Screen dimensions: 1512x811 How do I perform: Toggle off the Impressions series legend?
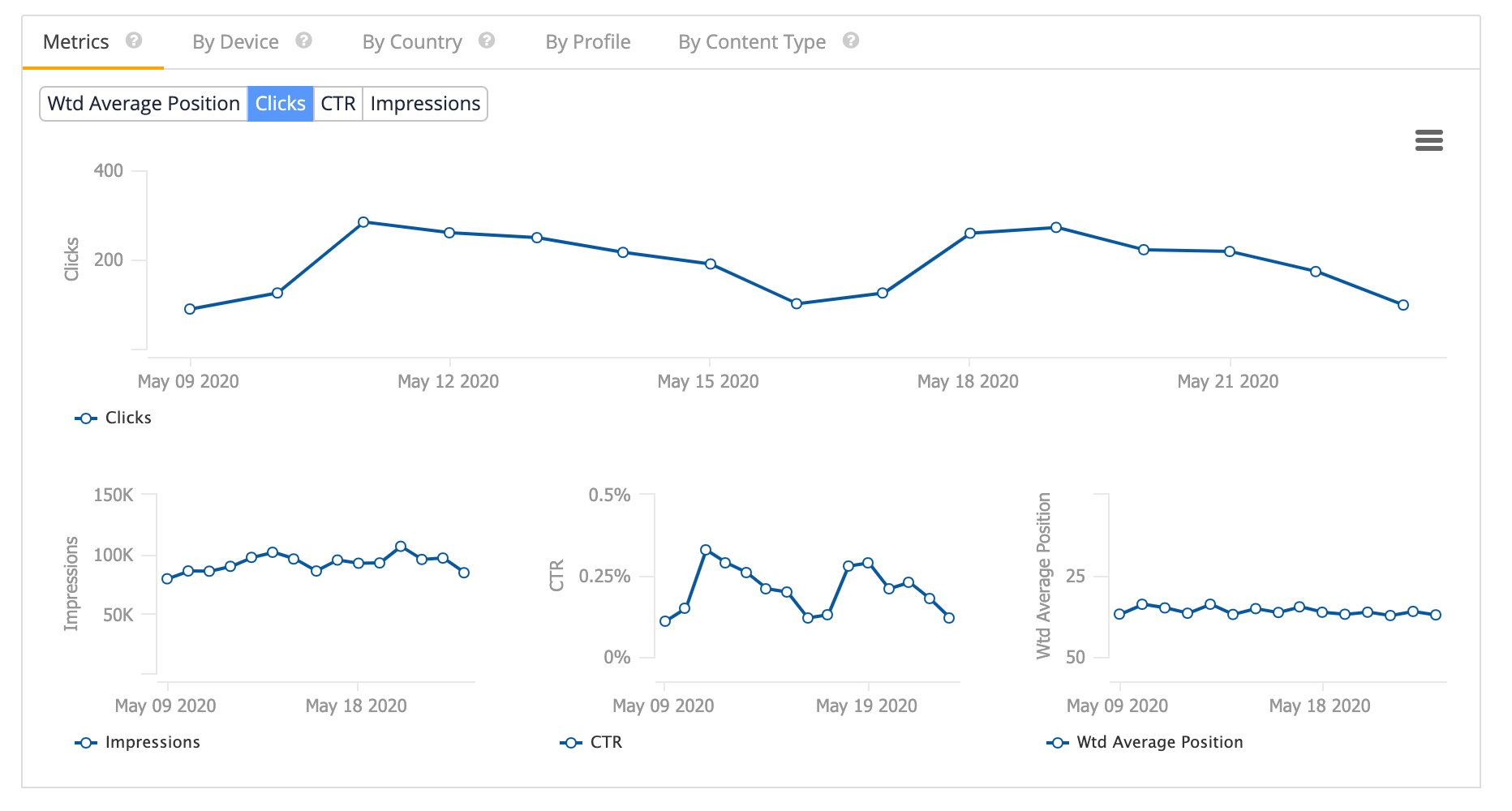pyautogui.click(x=151, y=741)
